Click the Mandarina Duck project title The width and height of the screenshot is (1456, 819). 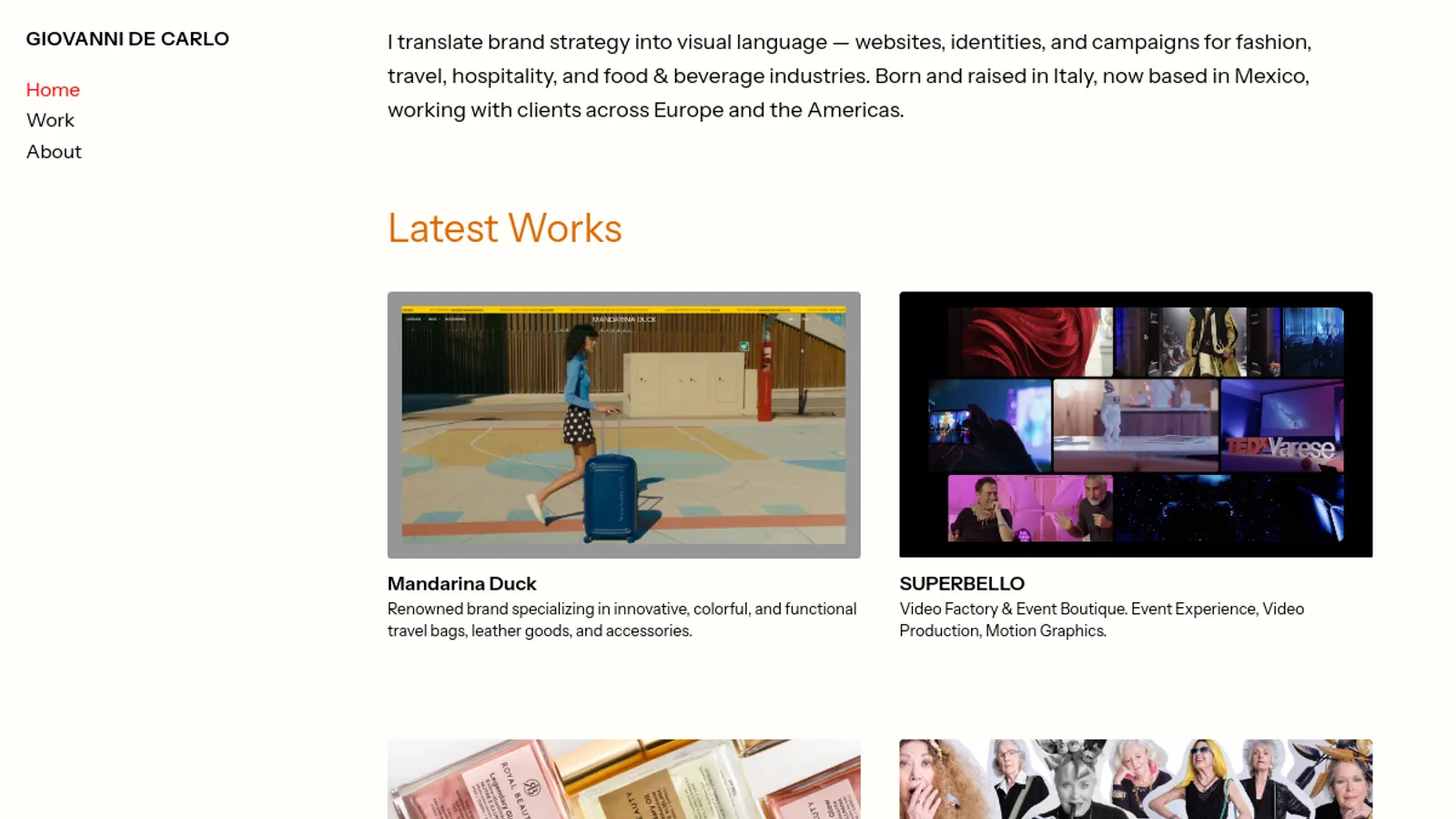pyautogui.click(x=461, y=583)
